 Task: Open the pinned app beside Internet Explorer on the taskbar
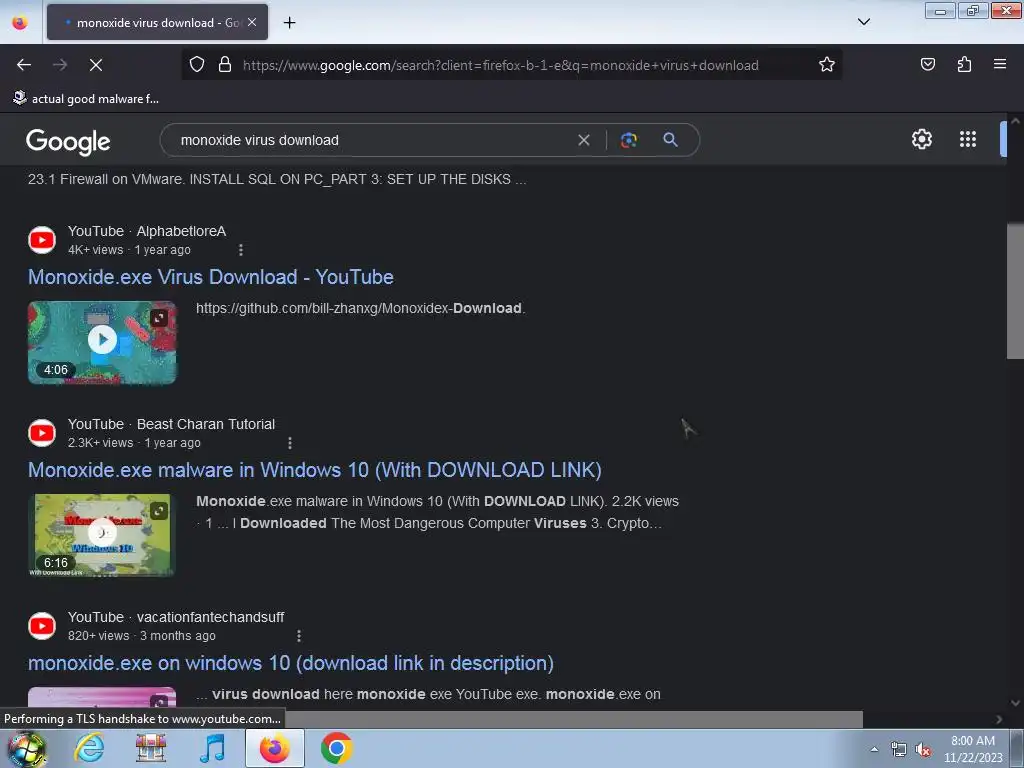click(151, 748)
